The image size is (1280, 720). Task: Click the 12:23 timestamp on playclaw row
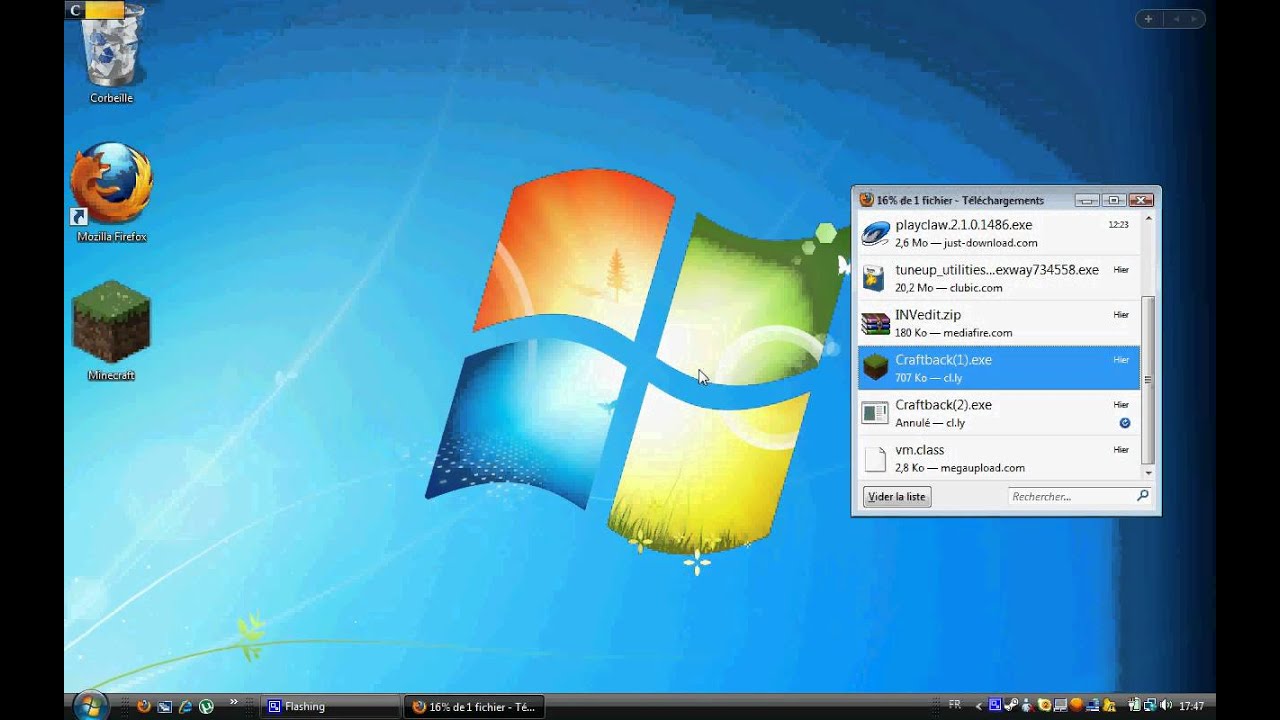pyautogui.click(x=1118, y=225)
